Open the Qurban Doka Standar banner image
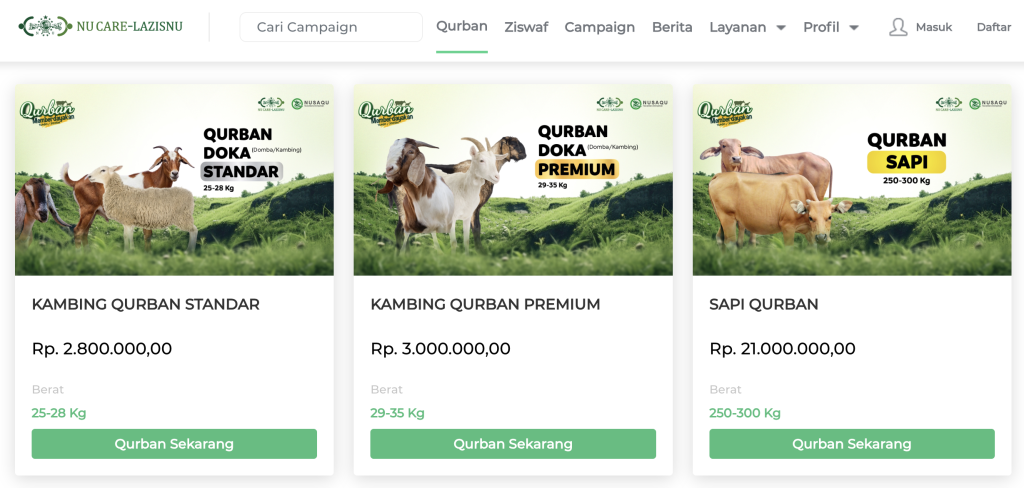Screen dimensions: 1024x488 tap(174, 180)
